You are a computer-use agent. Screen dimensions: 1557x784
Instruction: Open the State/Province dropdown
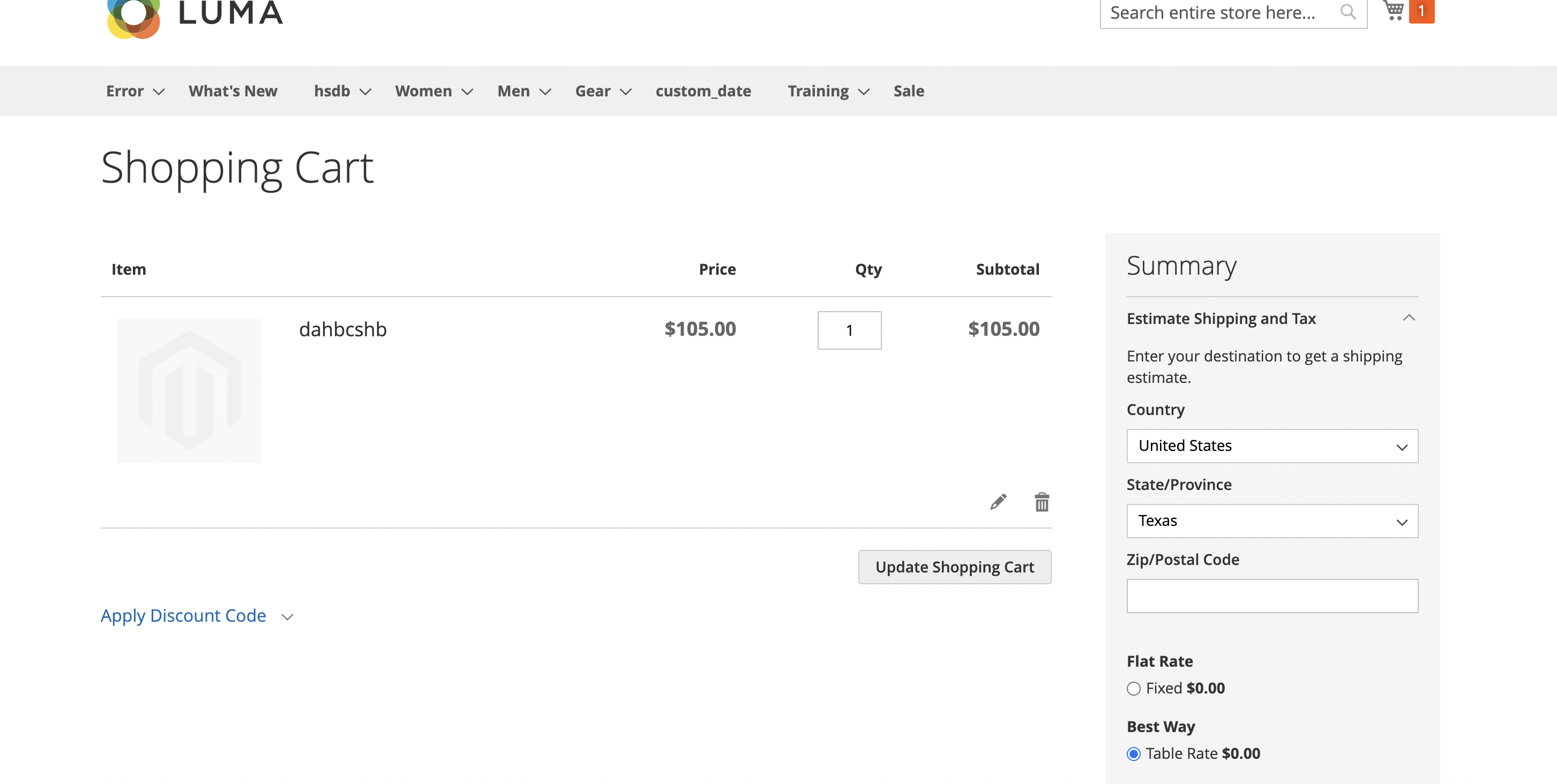point(1272,521)
